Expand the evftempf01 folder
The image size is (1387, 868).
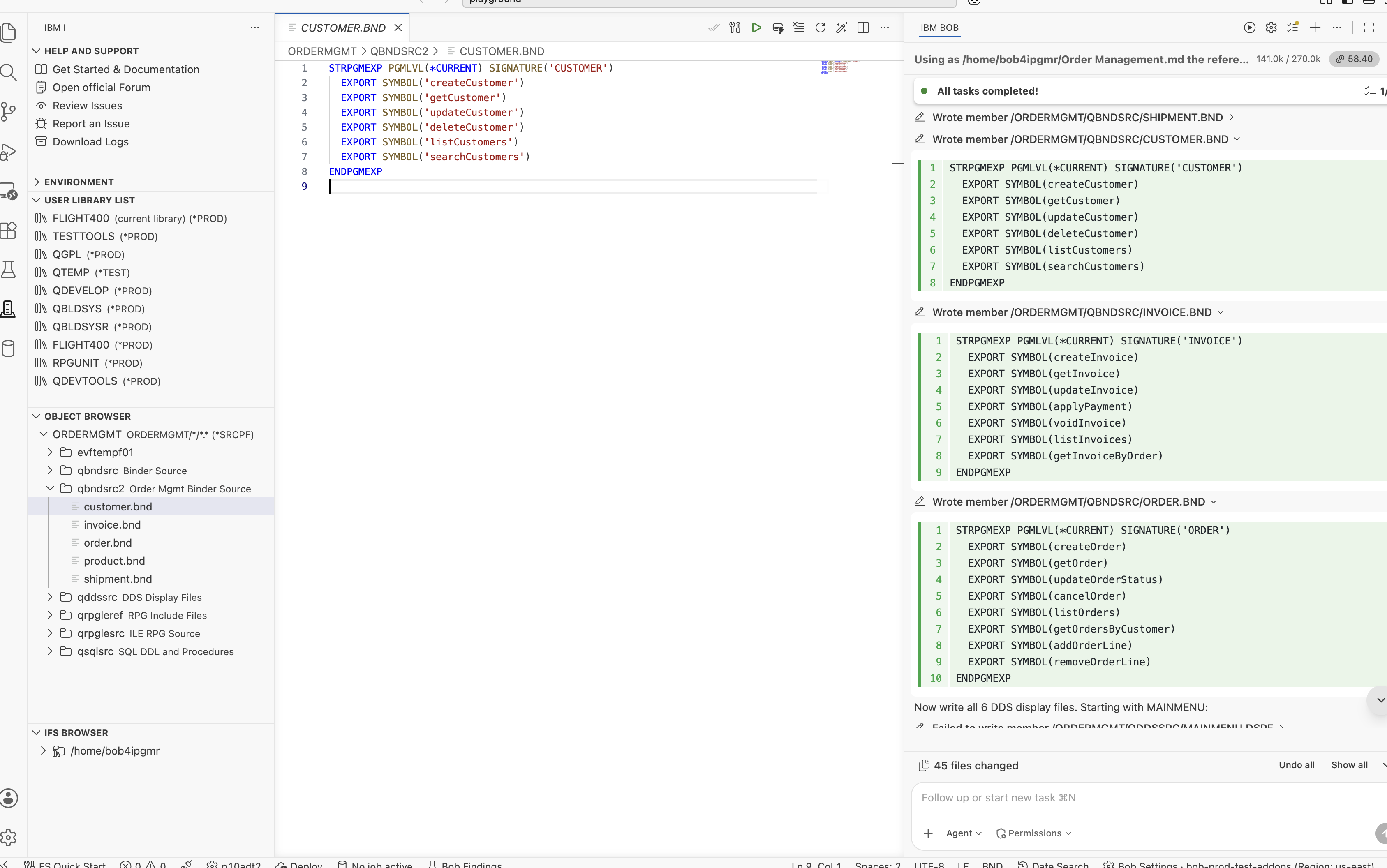tap(50, 452)
